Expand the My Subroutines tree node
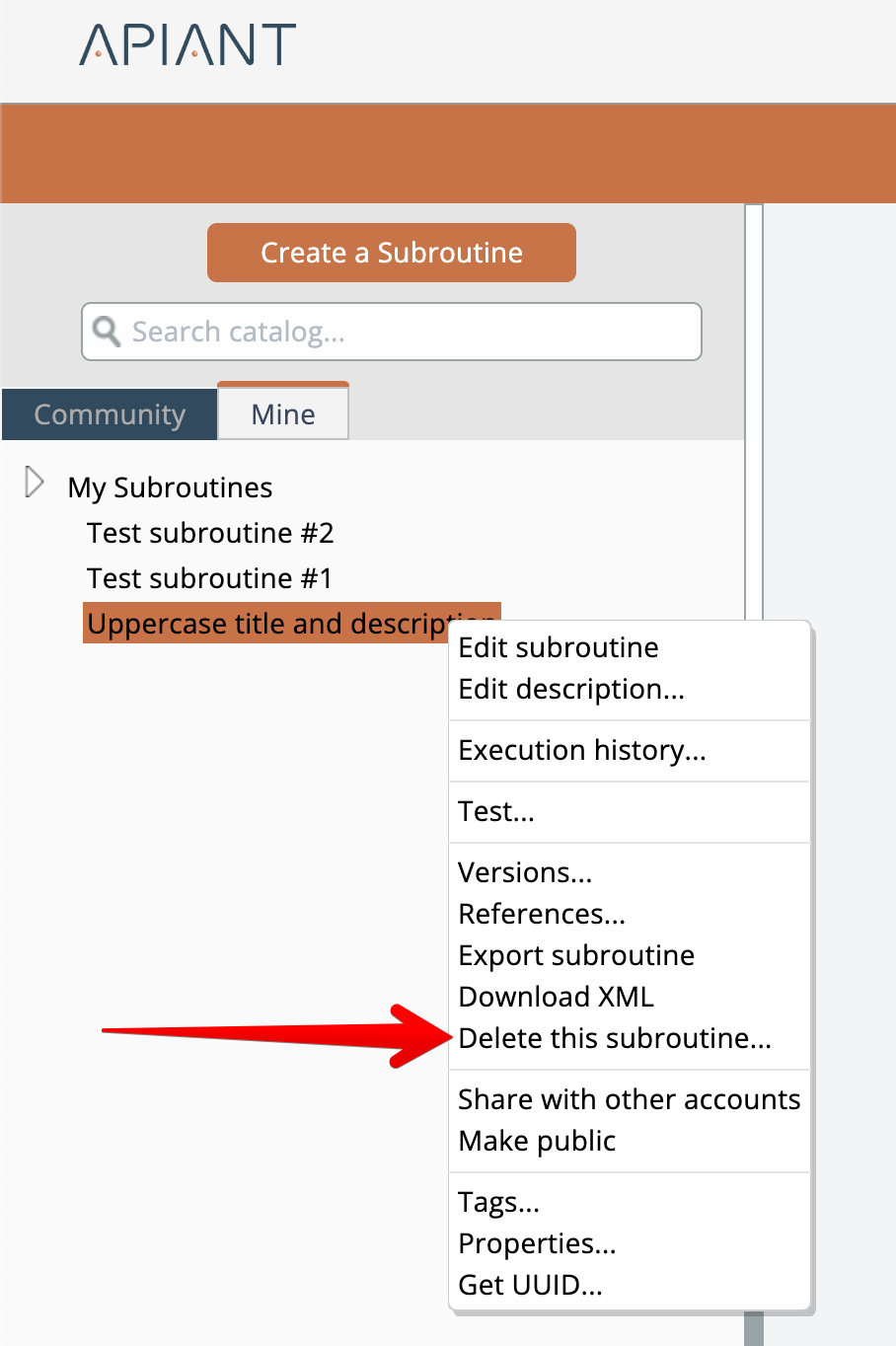Screen dimensions: 896x1346 [x=35, y=483]
